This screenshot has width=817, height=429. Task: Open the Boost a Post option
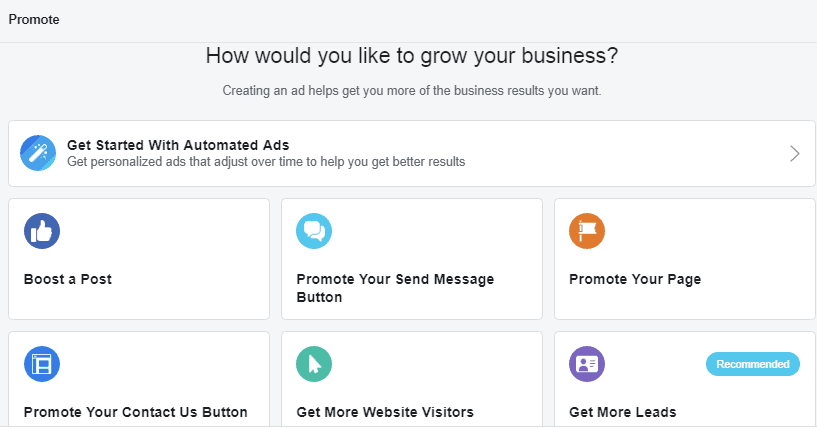tap(68, 279)
